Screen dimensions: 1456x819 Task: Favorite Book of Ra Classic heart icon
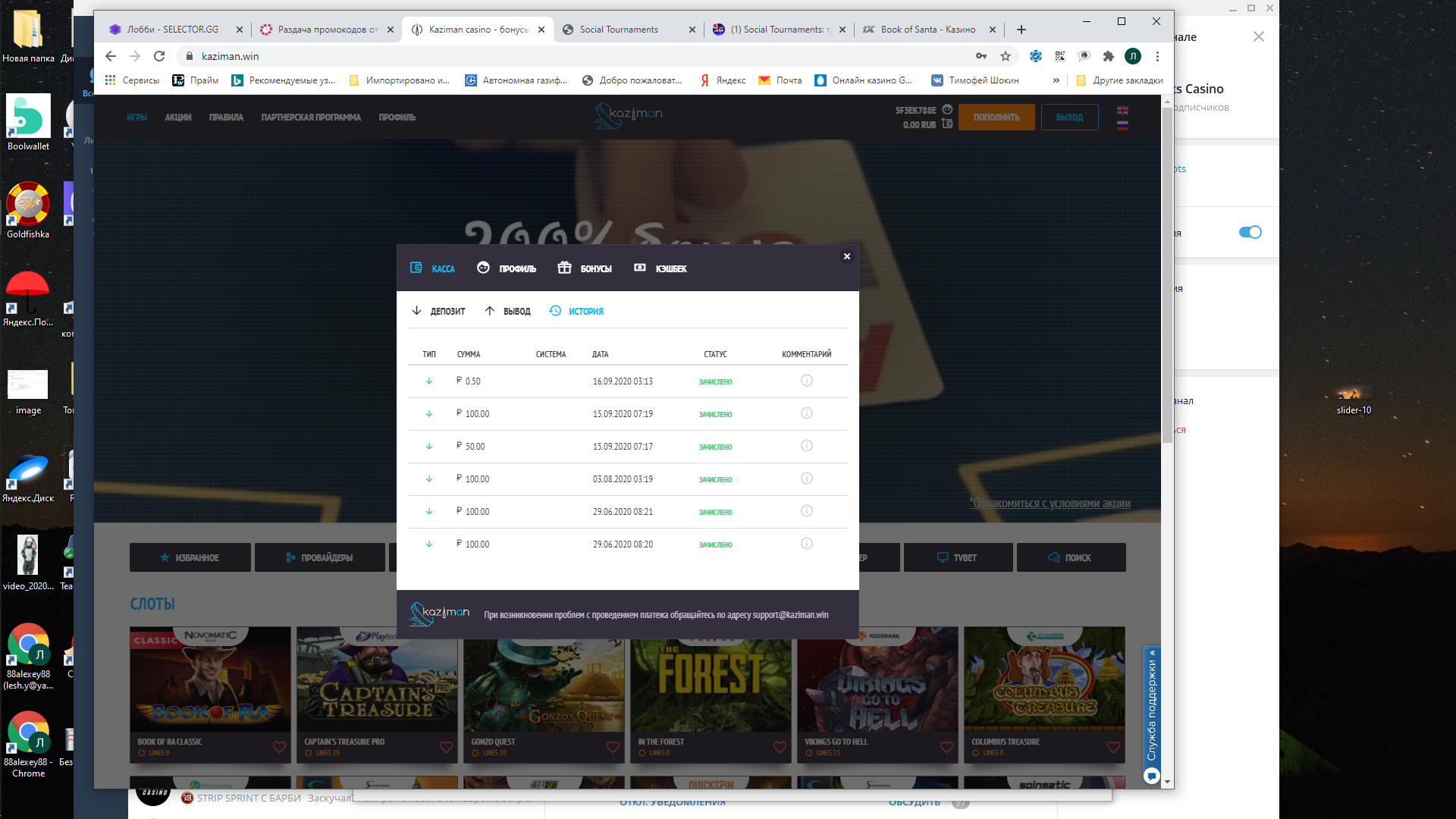(279, 747)
